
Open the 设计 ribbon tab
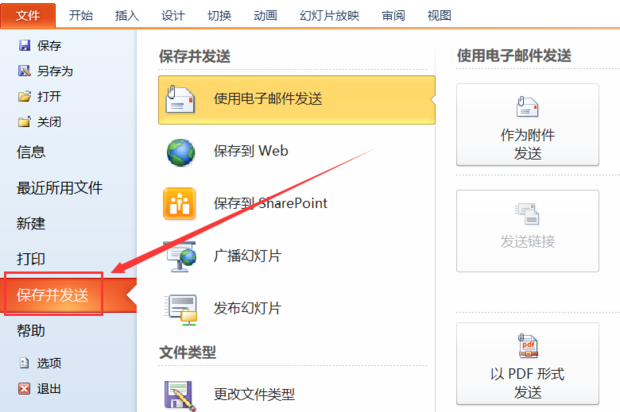click(x=173, y=15)
